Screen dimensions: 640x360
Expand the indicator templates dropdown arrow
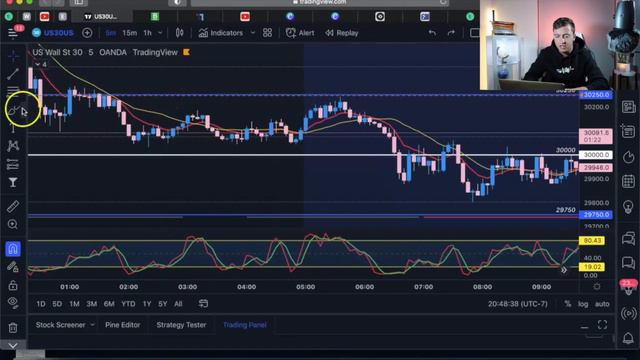(253, 33)
